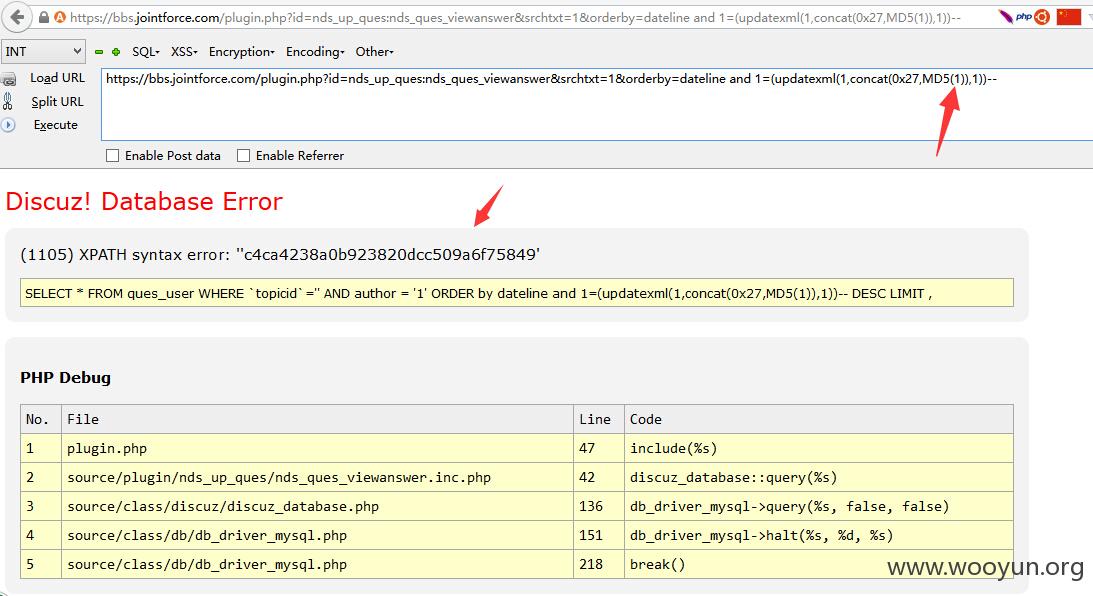Click the nds_ques_viewanswer.inc.php file cell
This screenshot has width=1093, height=596.
tap(317, 477)
